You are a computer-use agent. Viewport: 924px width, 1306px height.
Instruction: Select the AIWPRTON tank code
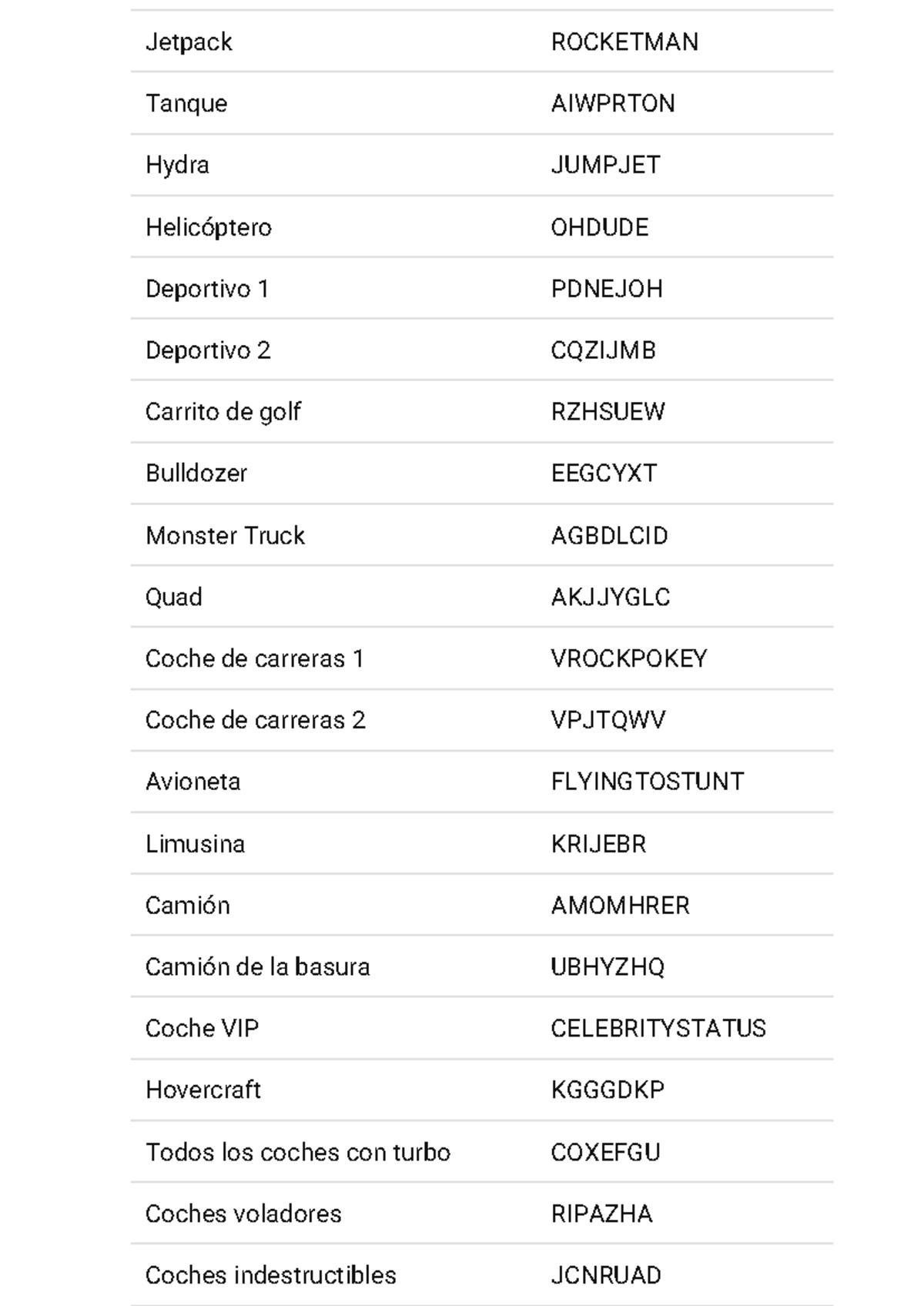click(x=613, y=103)
